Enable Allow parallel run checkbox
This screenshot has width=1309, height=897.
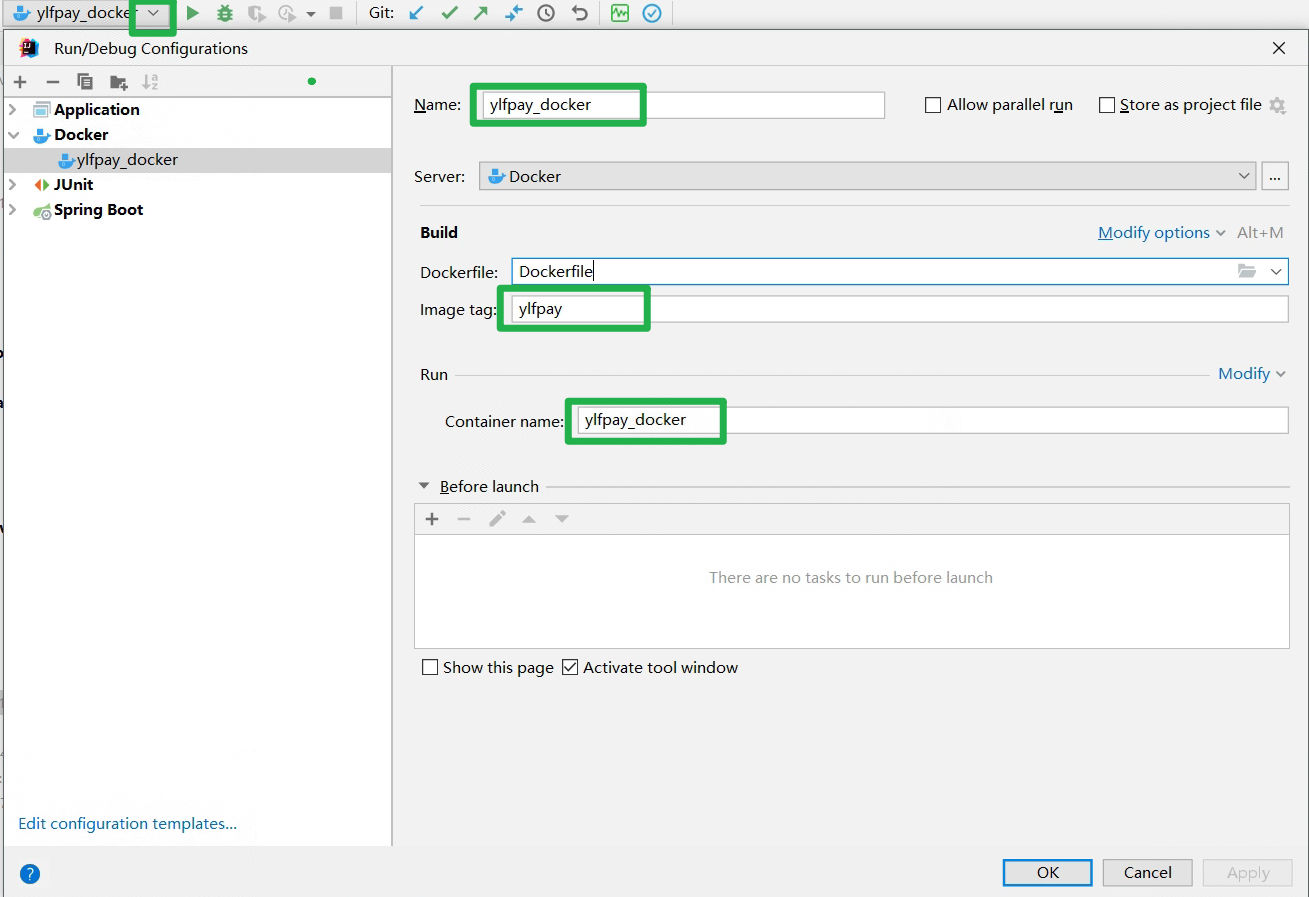933,105
